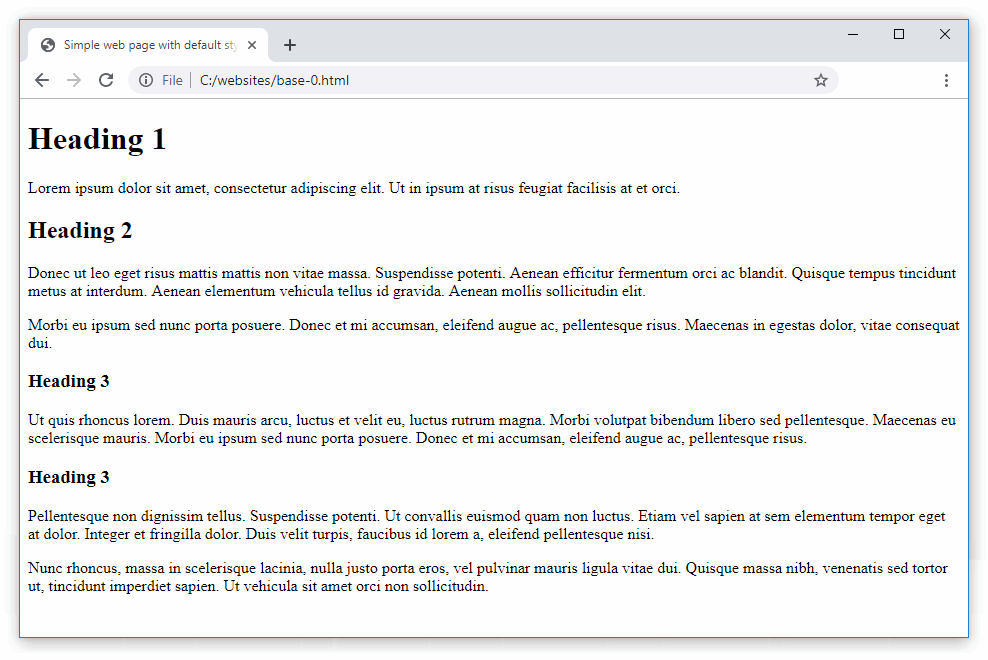988x660 pixels.
Task: Close the Simple web page tab
Action: 252,45
